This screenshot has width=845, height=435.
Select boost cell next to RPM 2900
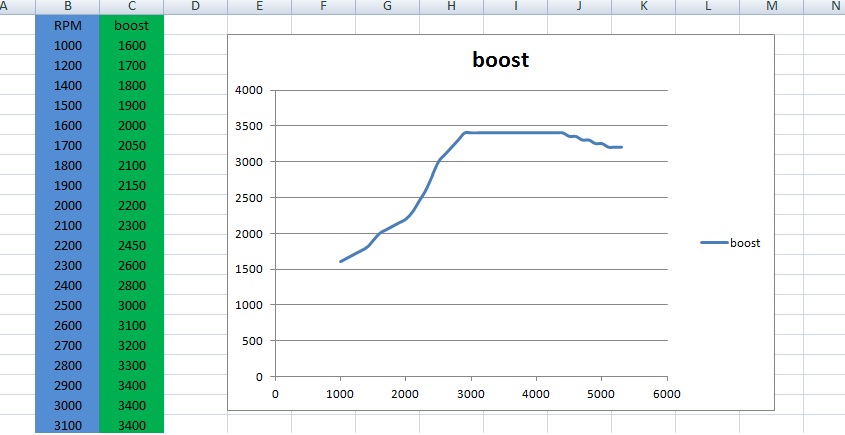pyautogui.click(x=131, y=385)
